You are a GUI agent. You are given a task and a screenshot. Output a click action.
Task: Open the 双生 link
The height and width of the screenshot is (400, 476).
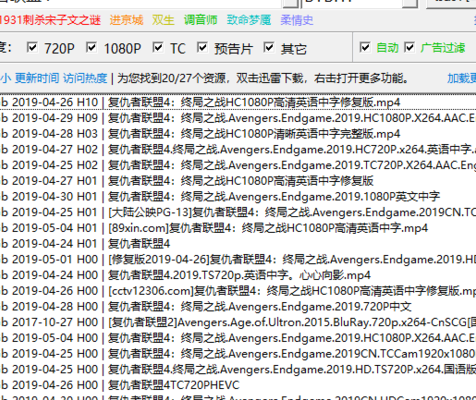[163, 20]
